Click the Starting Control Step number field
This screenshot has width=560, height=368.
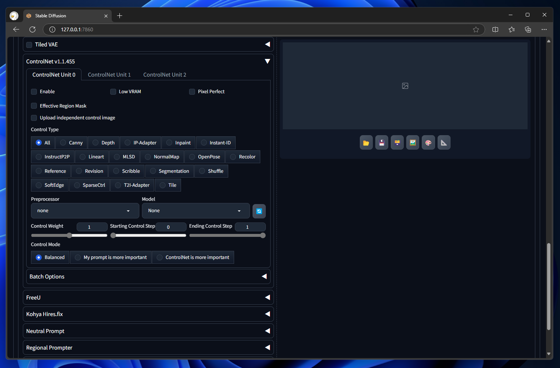tap(171, 227)
